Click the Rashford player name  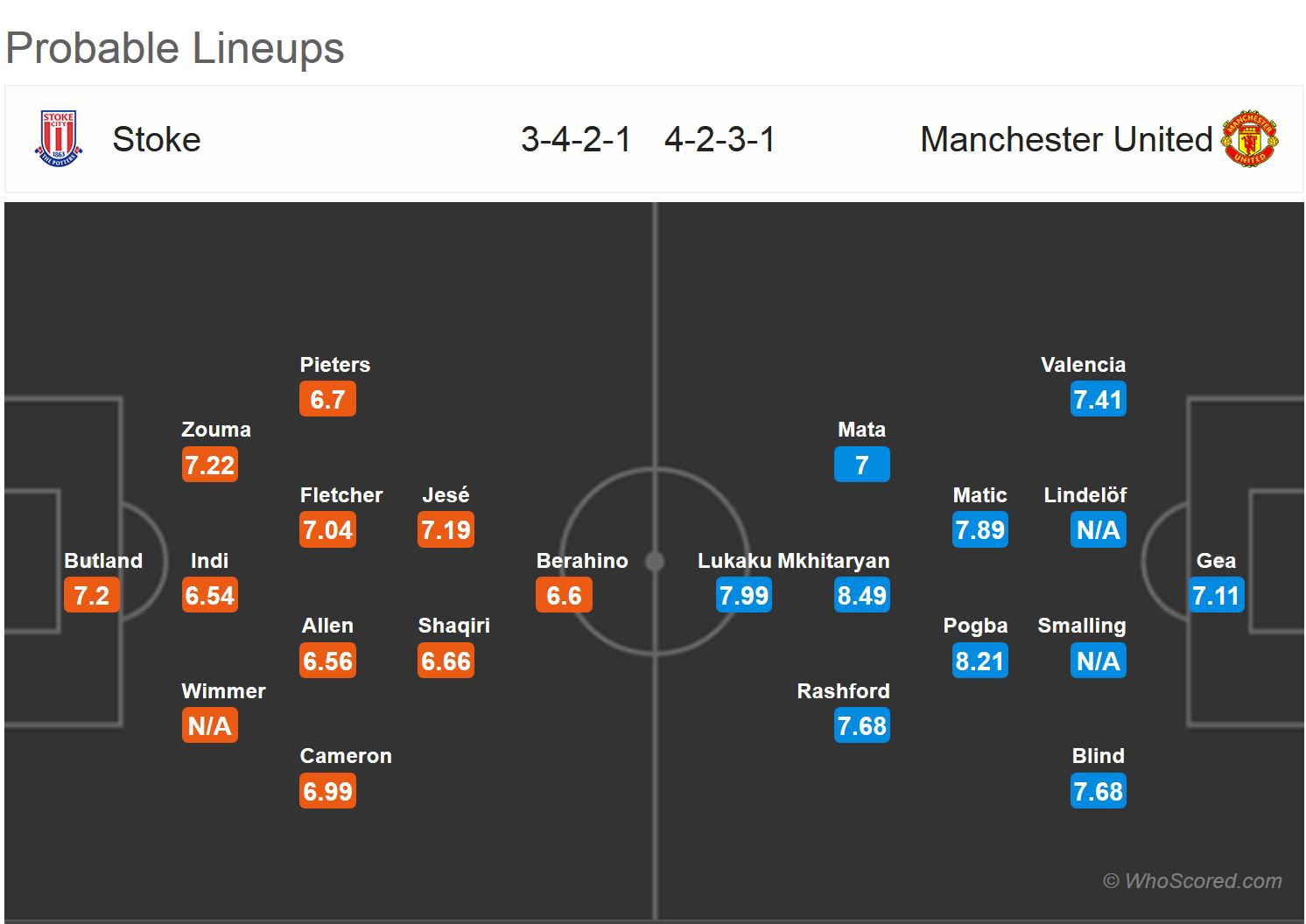point(843,691)
